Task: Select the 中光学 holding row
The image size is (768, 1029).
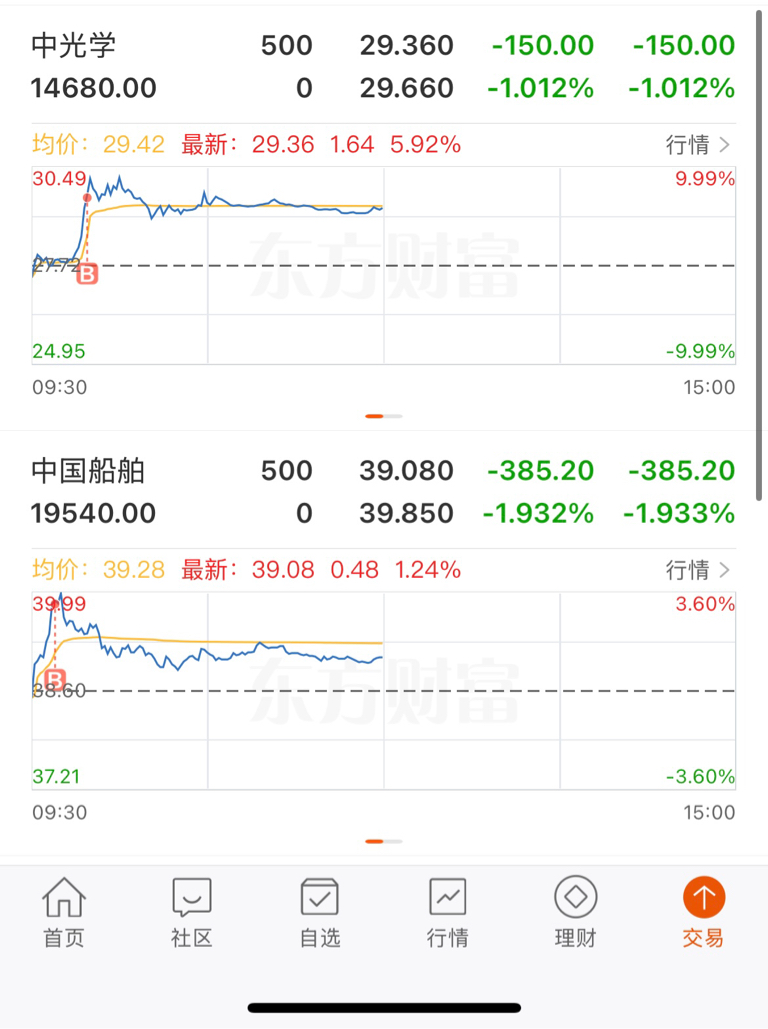Action: pyautogui.click(x=383, y=66)
